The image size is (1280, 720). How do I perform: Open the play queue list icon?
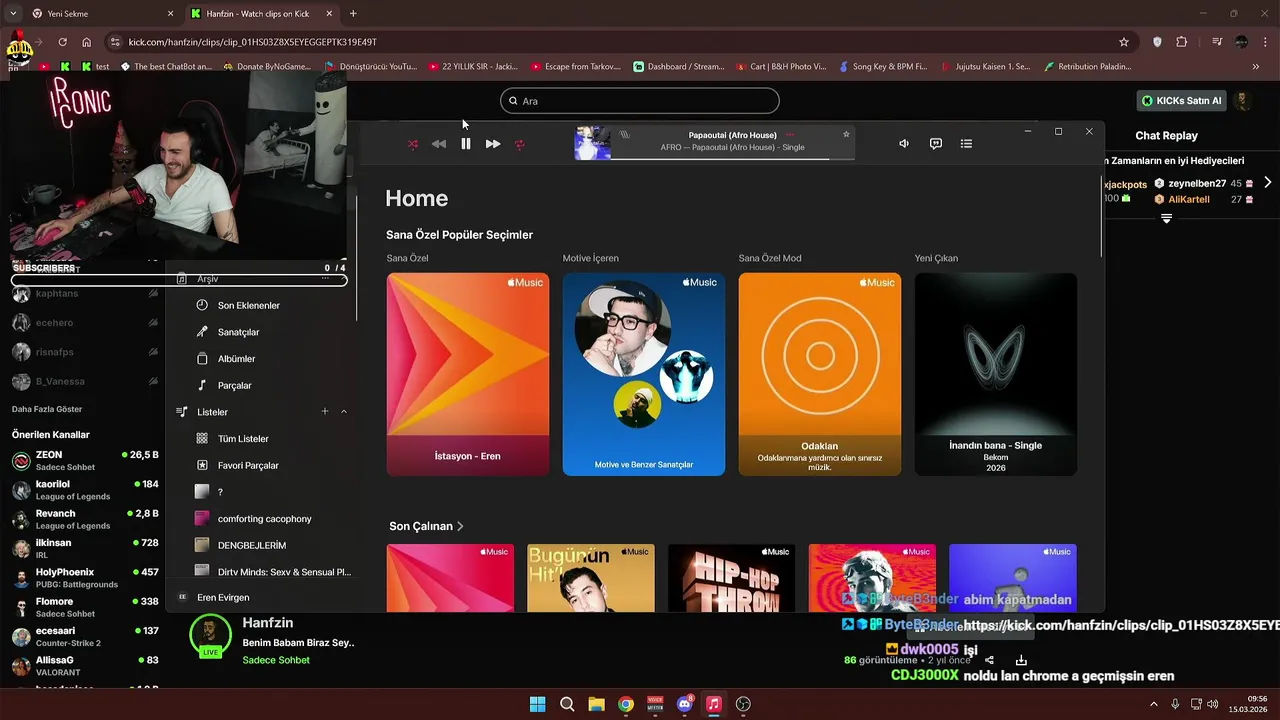click(x=966, y=144)
